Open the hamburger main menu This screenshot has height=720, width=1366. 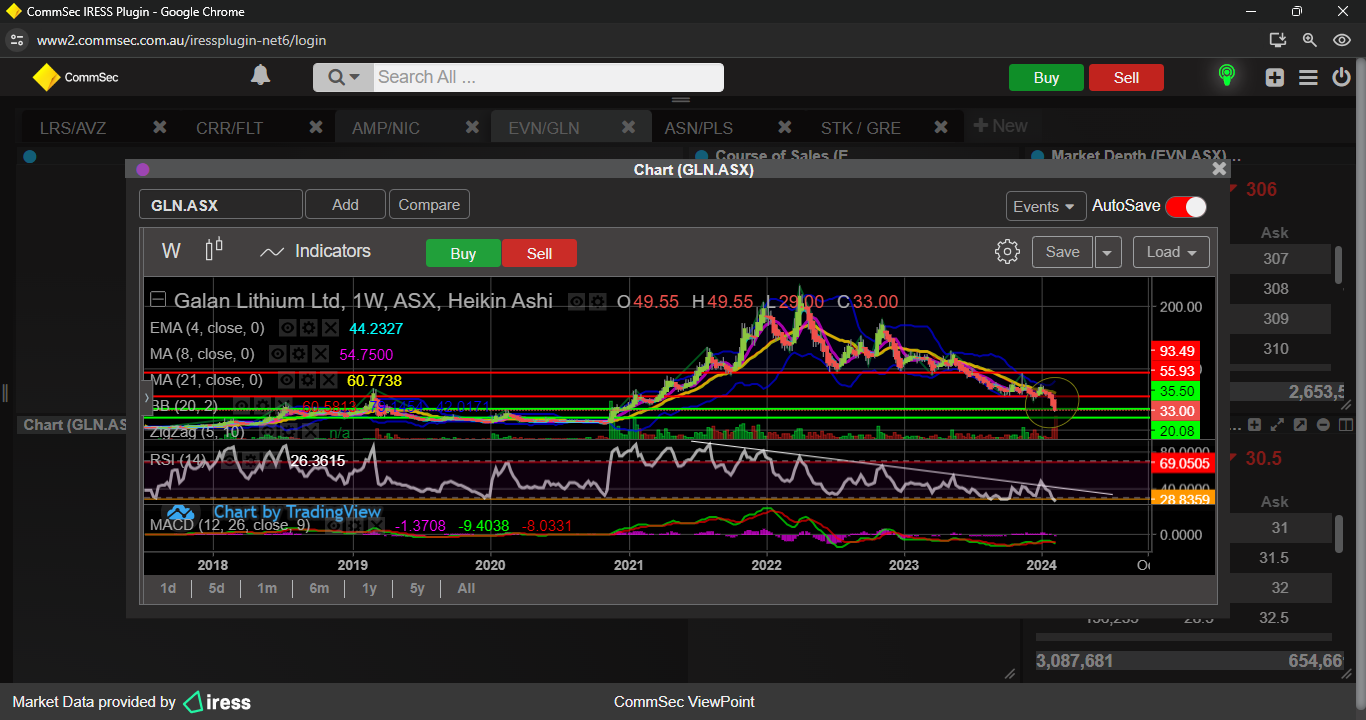(1308, 77)
